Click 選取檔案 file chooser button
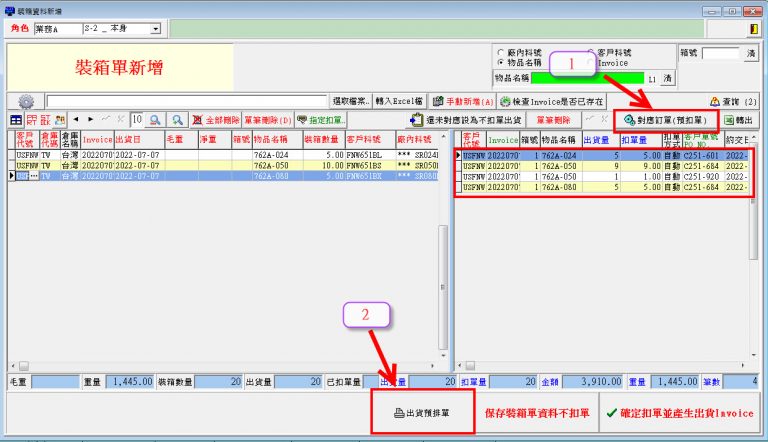 tap(351, 101)
